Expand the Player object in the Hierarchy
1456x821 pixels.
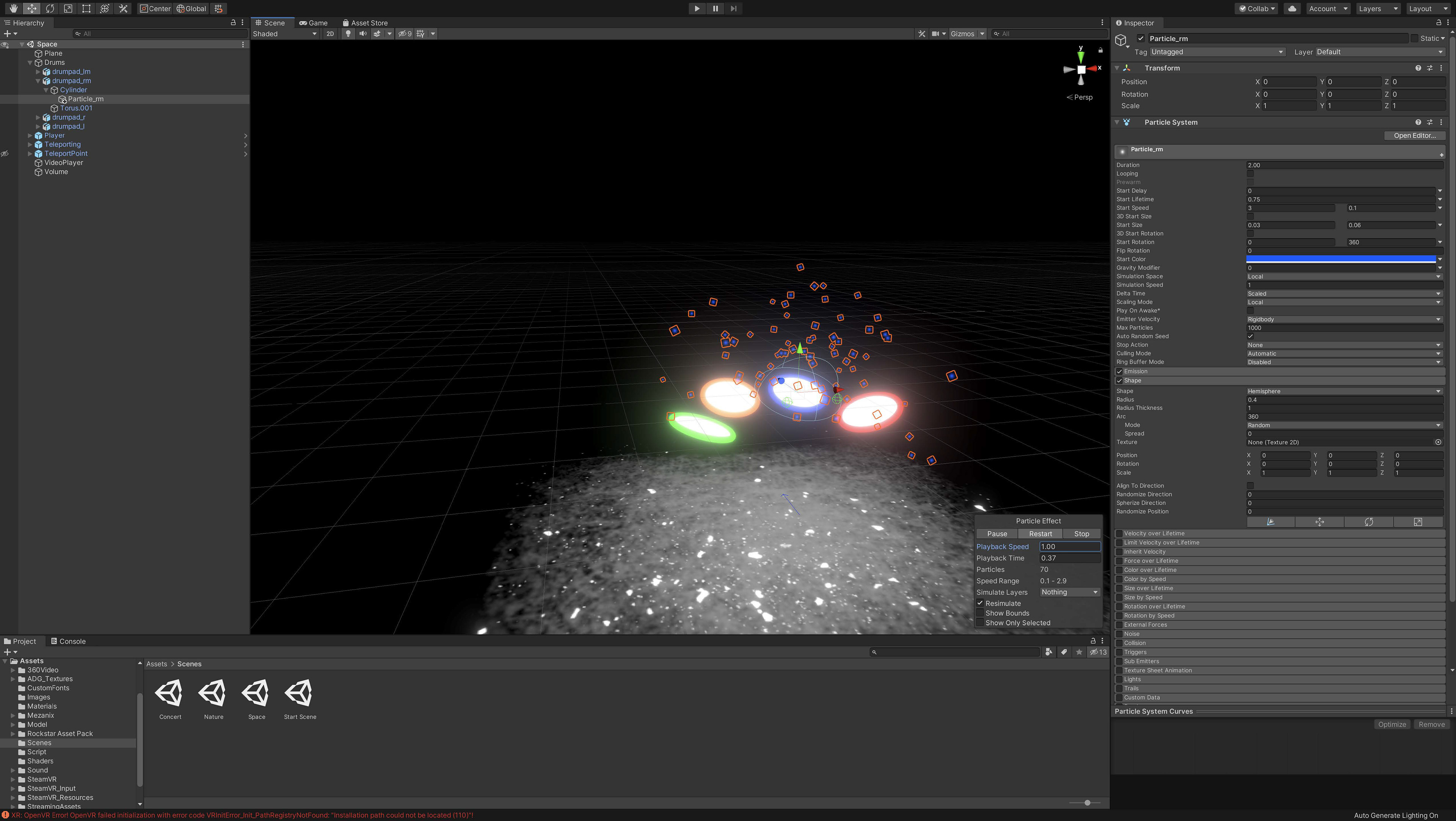30,135
